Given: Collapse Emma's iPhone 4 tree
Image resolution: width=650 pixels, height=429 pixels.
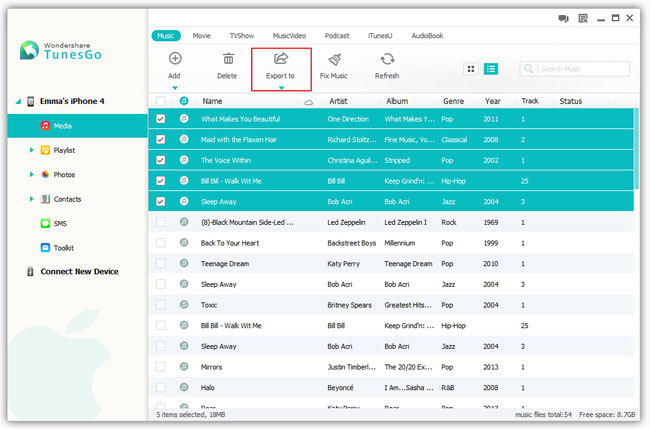Looking at the screenshot, I should pyautogui.click(x=18, y=101).
